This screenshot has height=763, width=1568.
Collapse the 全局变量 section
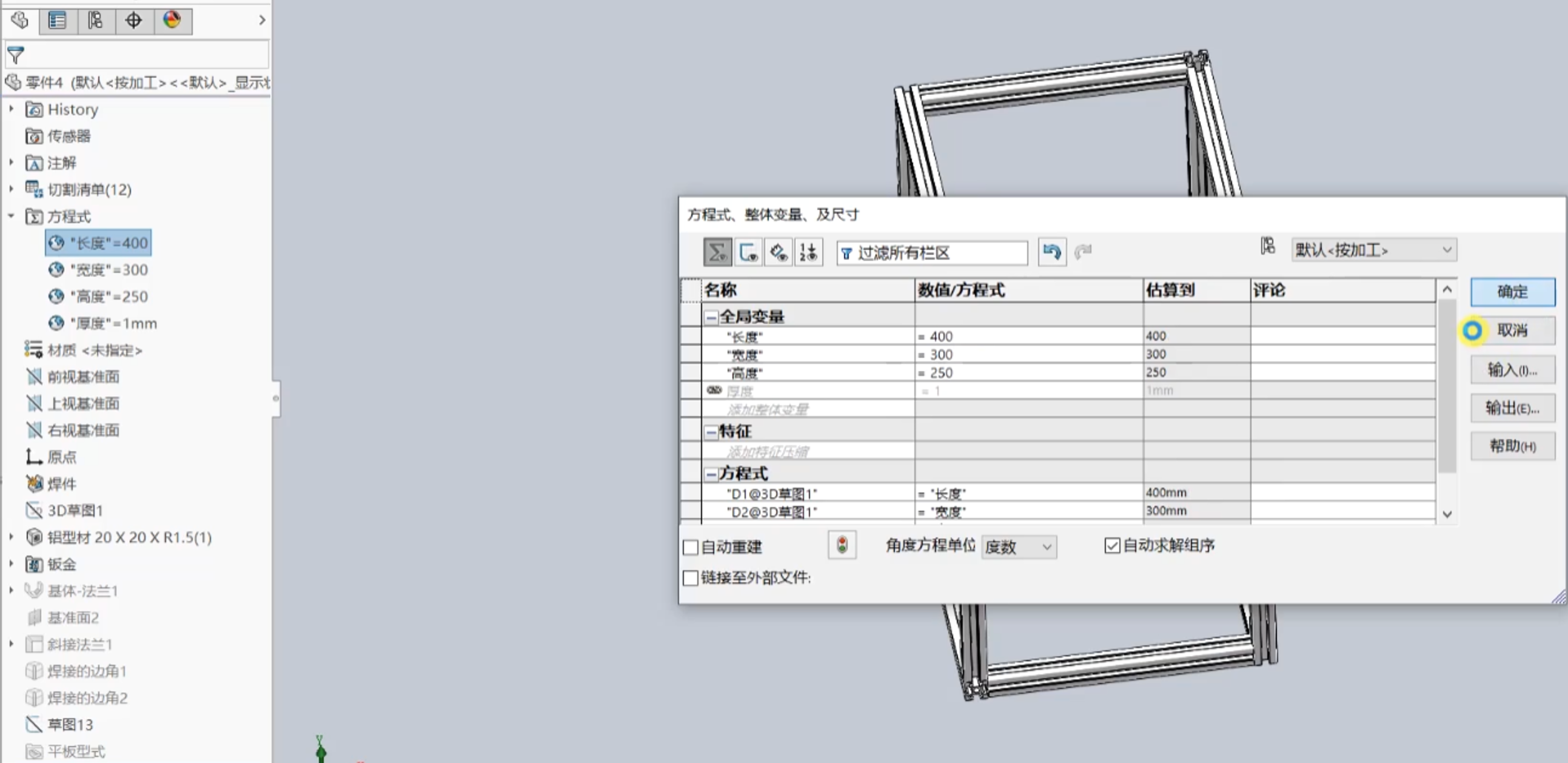coord(711,317)
